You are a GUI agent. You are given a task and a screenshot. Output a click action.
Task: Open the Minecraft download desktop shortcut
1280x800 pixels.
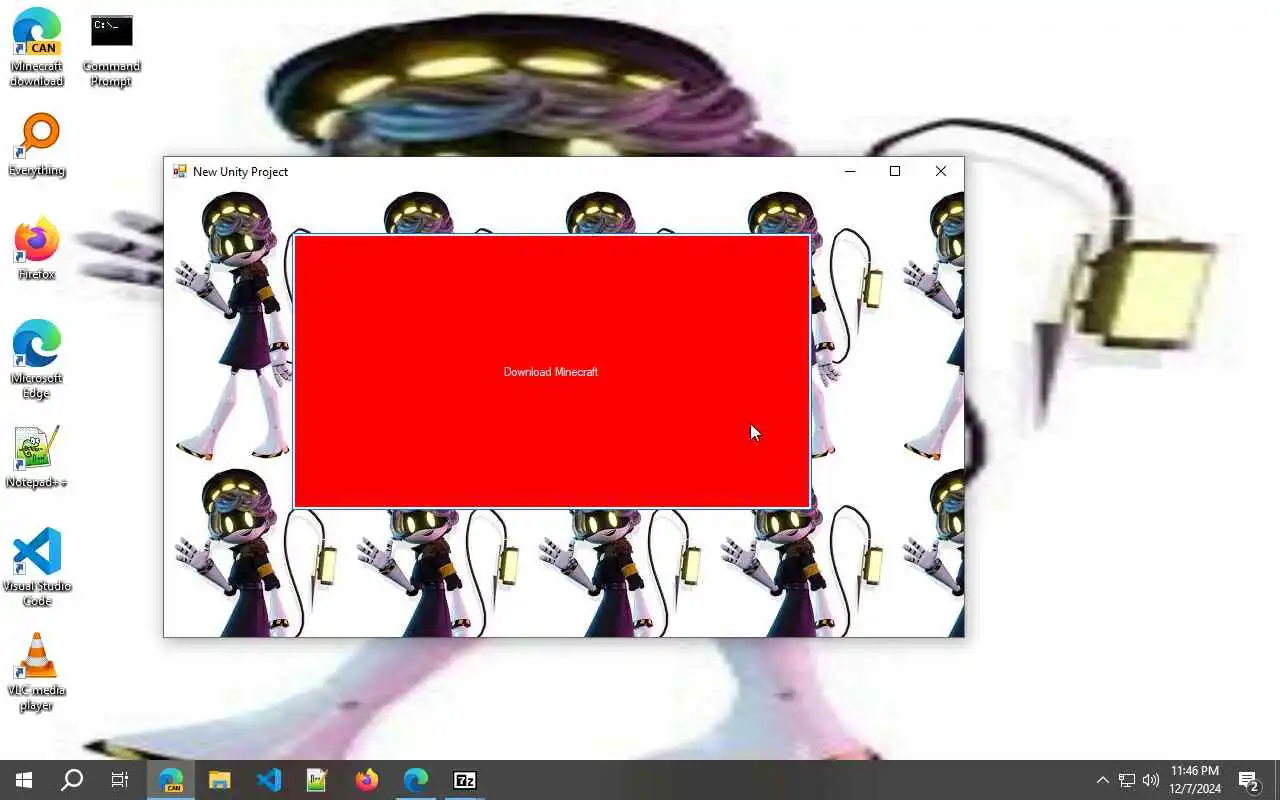[37, 48]
